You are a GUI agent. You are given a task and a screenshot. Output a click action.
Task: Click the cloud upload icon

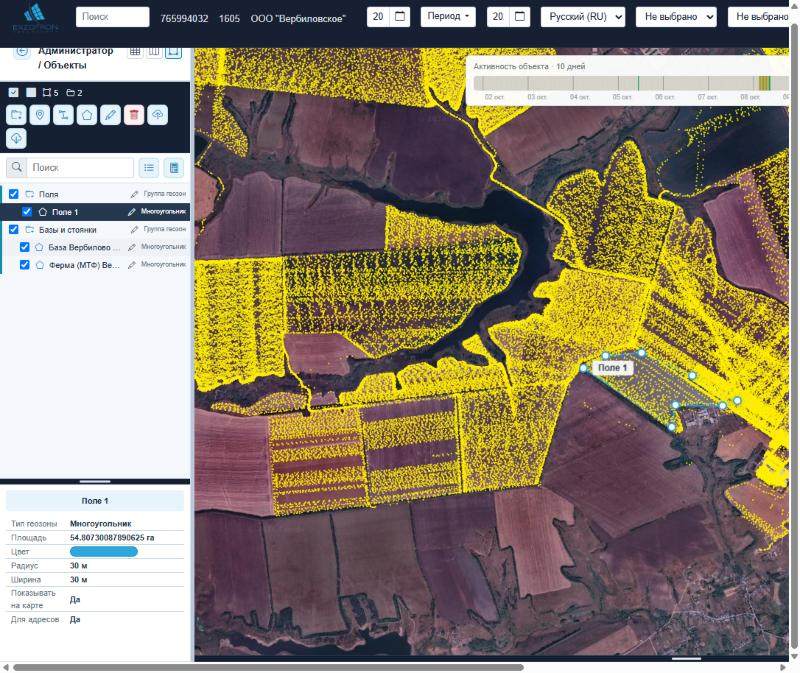tap(158, 115)
